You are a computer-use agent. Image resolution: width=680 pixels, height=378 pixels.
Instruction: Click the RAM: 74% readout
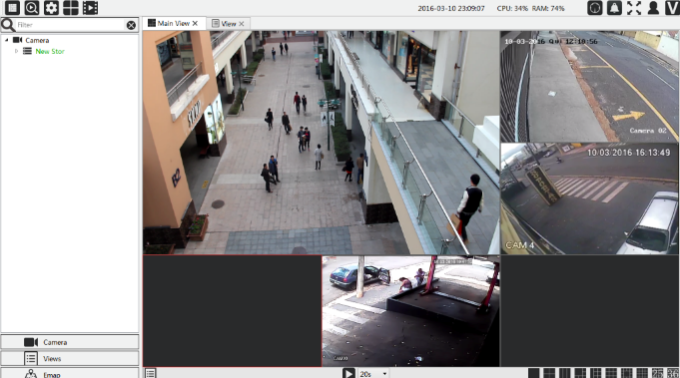548,8
